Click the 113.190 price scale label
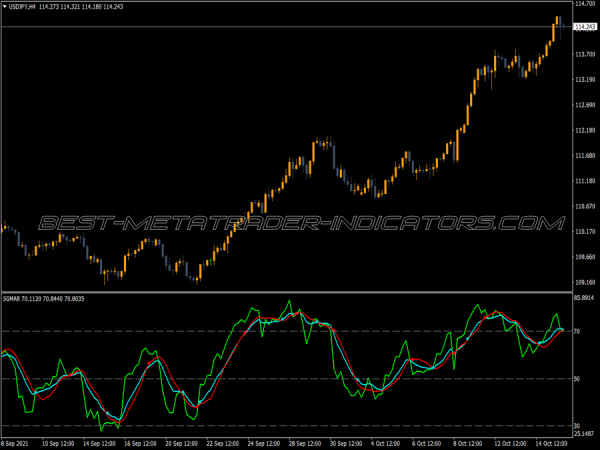The width and height of the screenshot is (600, 450). [x=585, y=80]
